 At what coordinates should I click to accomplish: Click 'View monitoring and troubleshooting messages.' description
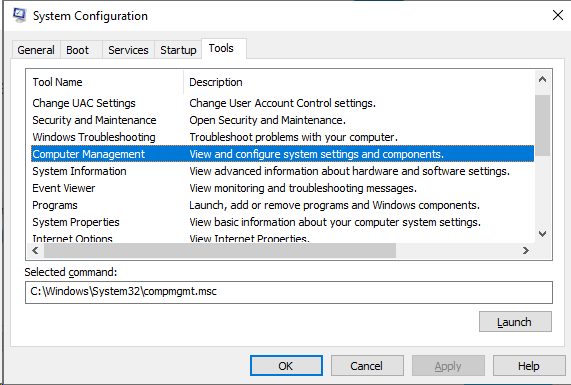[303, 188]
